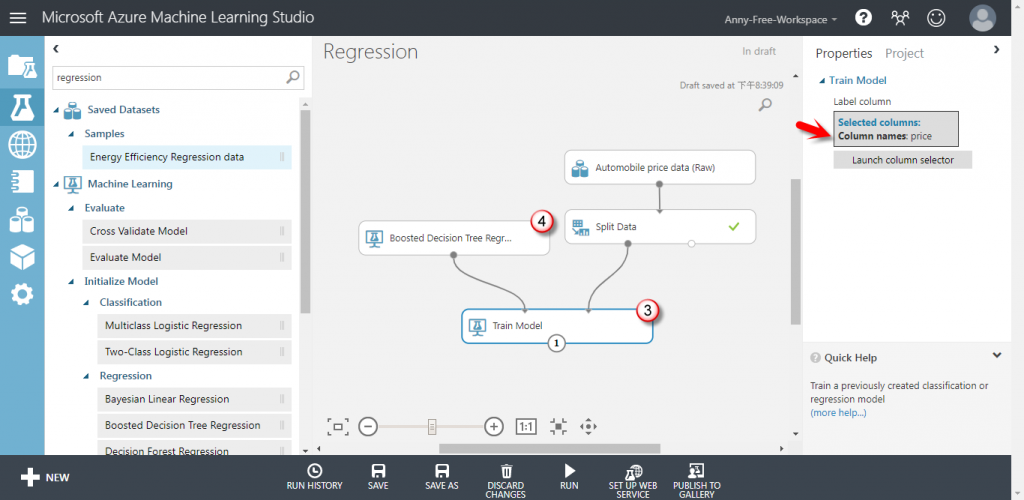This screenshot has width=1024, height=500.
Task: Click the zoom in plus button
Action: click(x=494, y=427)
